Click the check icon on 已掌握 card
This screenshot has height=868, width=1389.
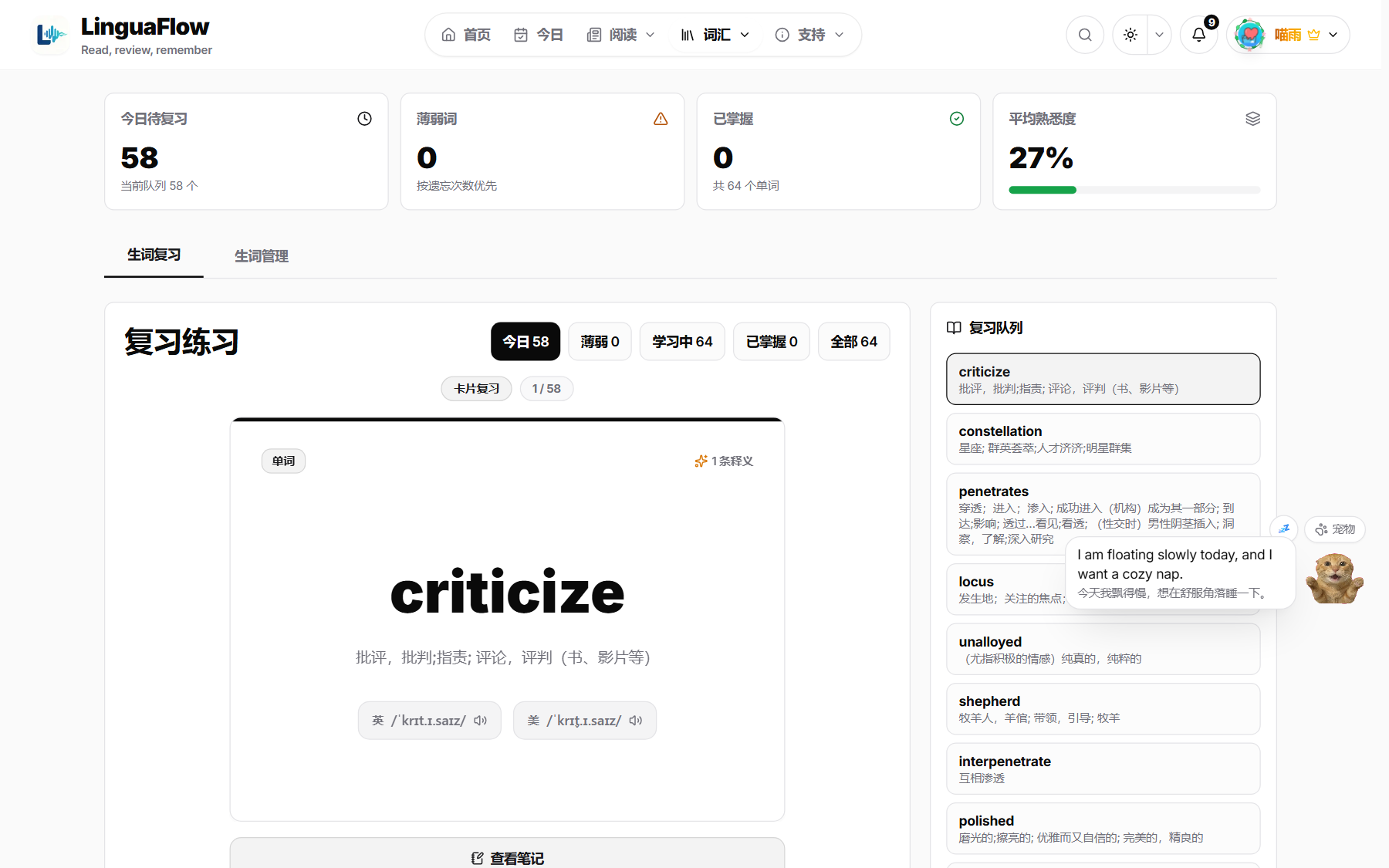[957, 119]
